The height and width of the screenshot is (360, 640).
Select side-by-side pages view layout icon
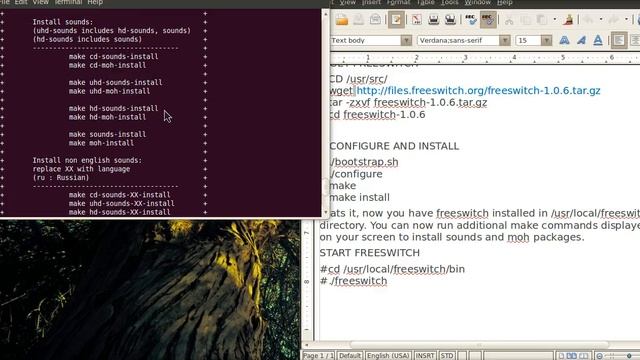(x=573, y=356)
